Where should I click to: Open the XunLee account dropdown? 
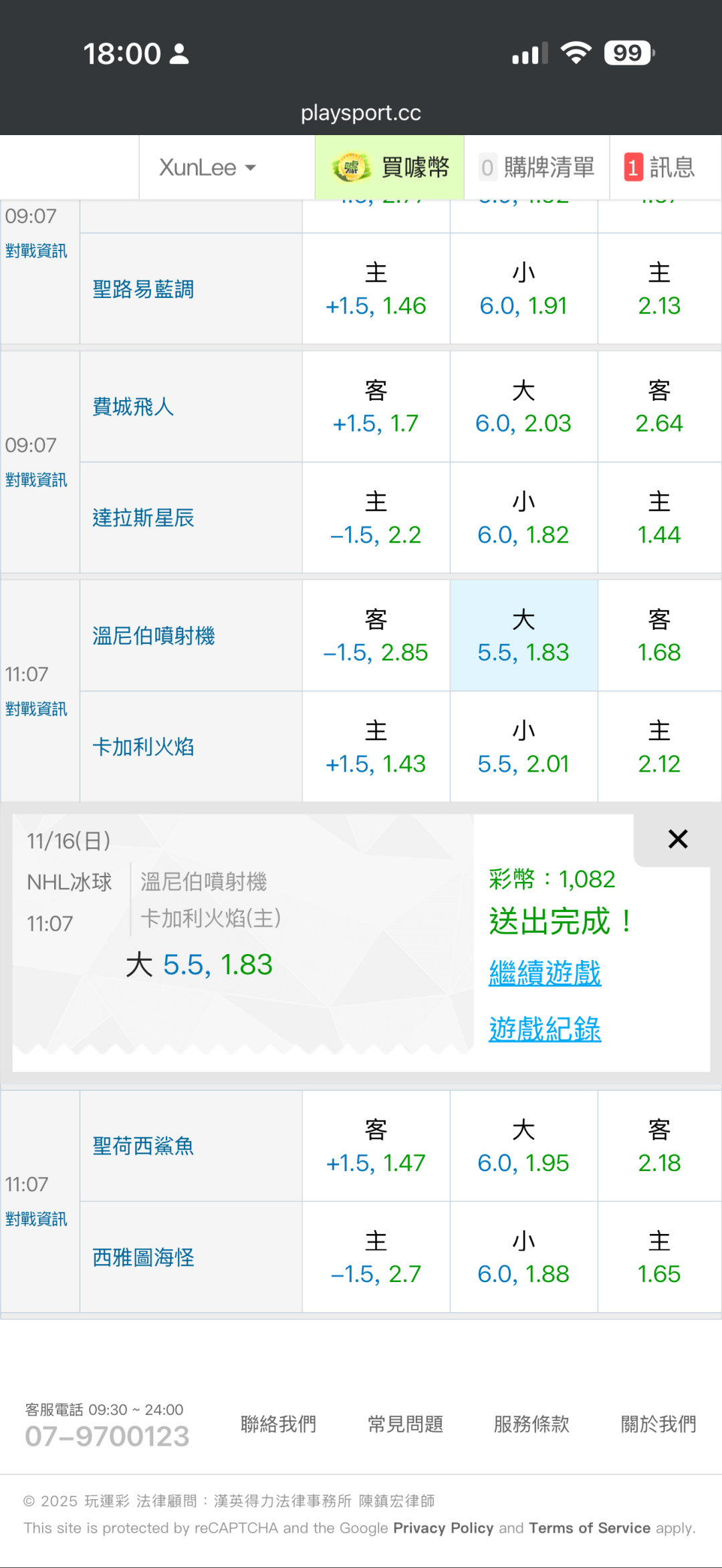pyautogui.click(x=207, y=167)
